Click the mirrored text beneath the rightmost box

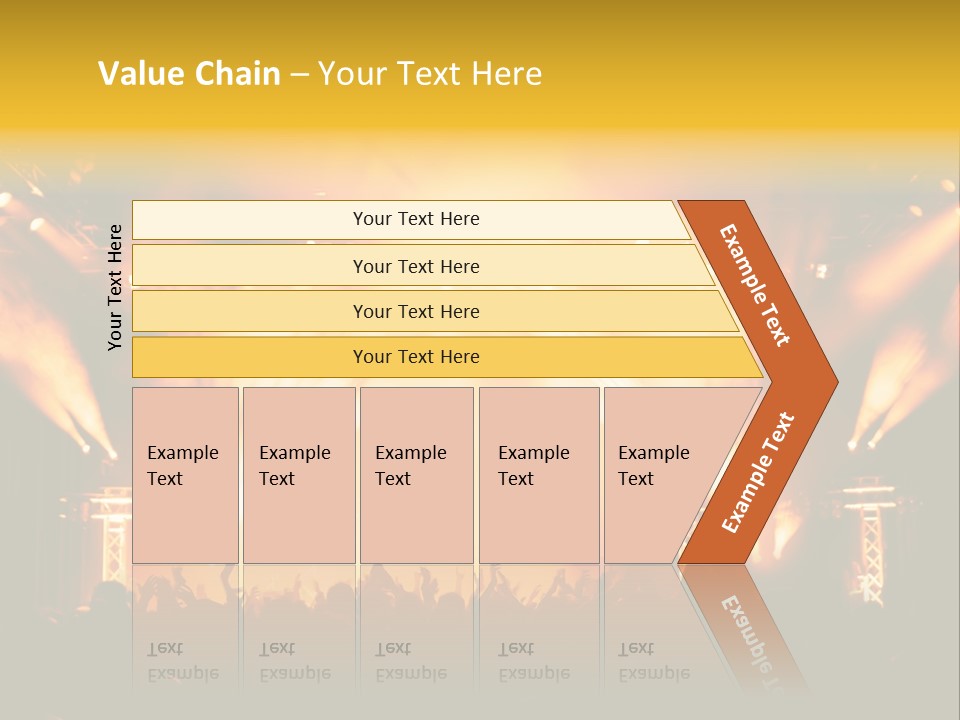(x=654, y=662)
